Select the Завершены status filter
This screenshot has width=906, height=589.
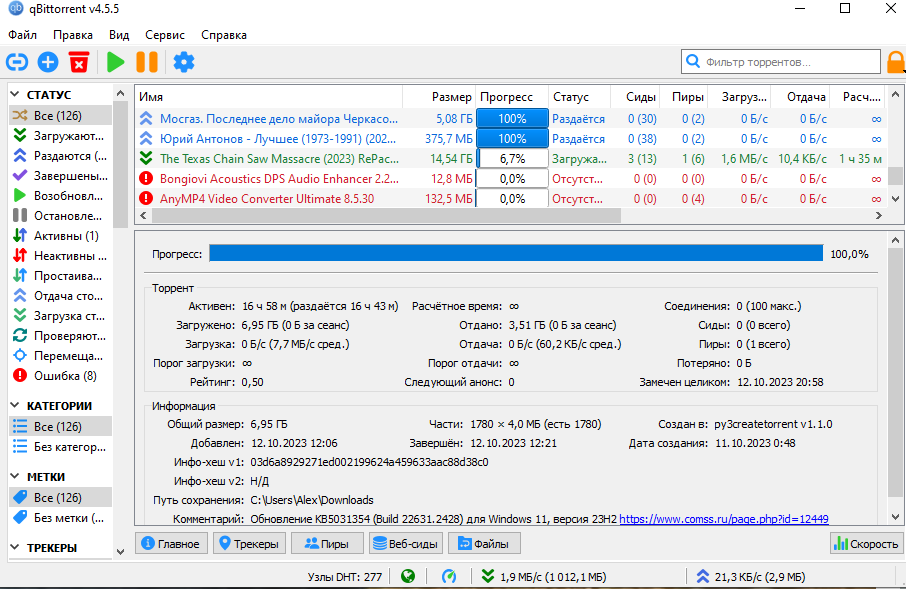click(61, 176)
